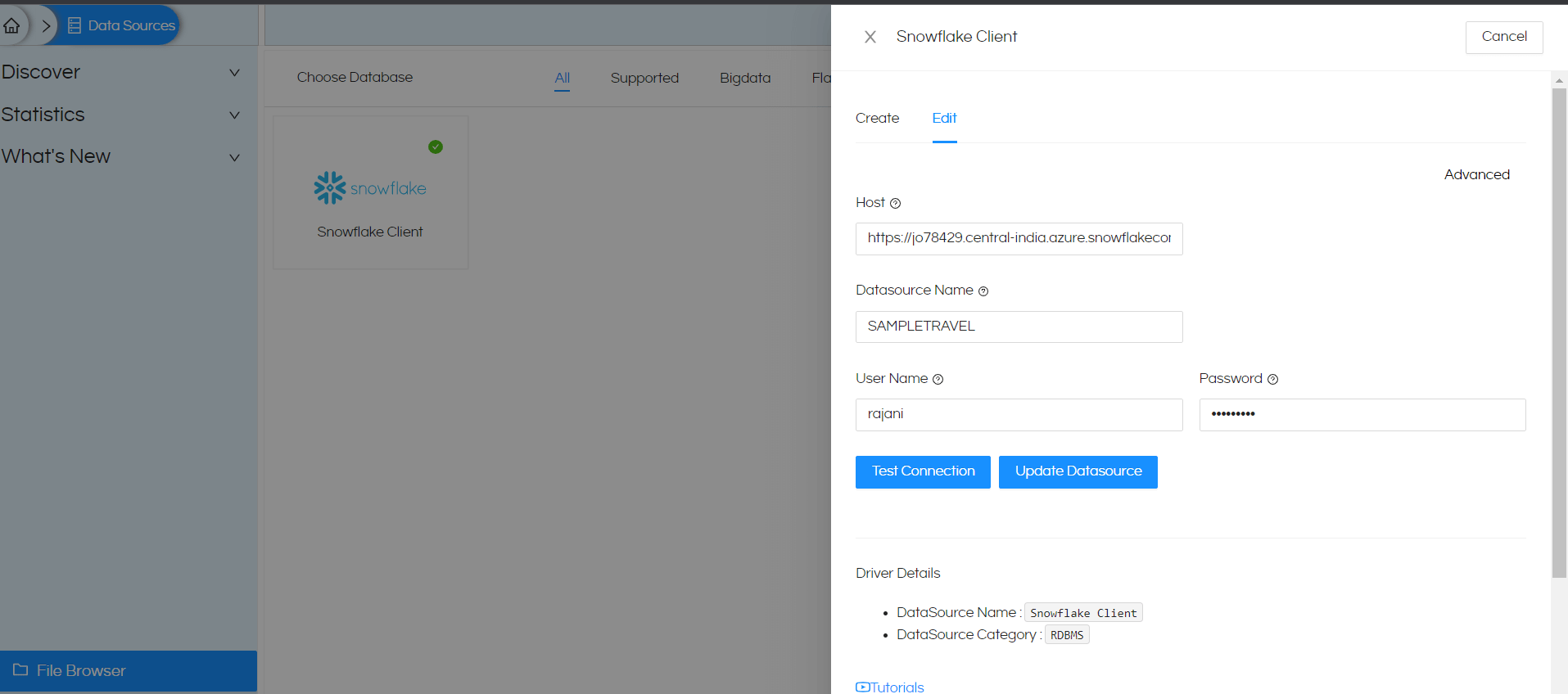The image size is (1568, 694).
Task: Click the File Browser folder icon
Action: [20, 669]
